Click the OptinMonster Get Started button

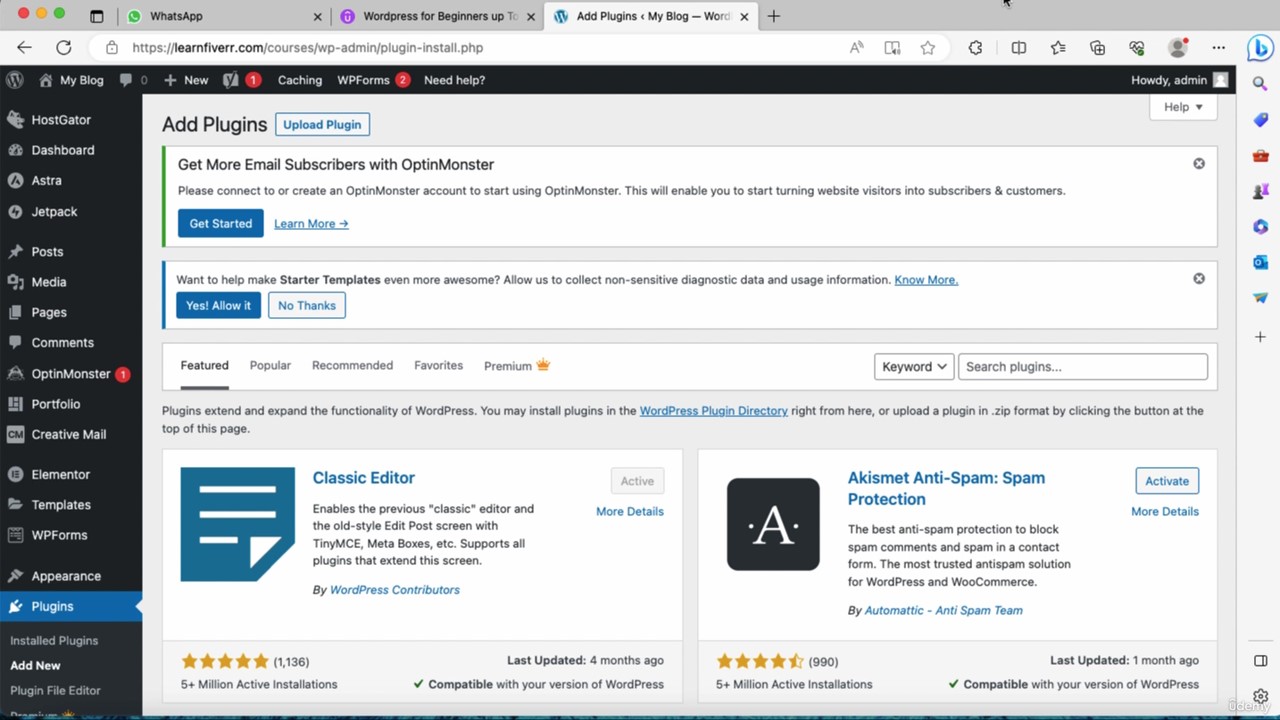220,224
